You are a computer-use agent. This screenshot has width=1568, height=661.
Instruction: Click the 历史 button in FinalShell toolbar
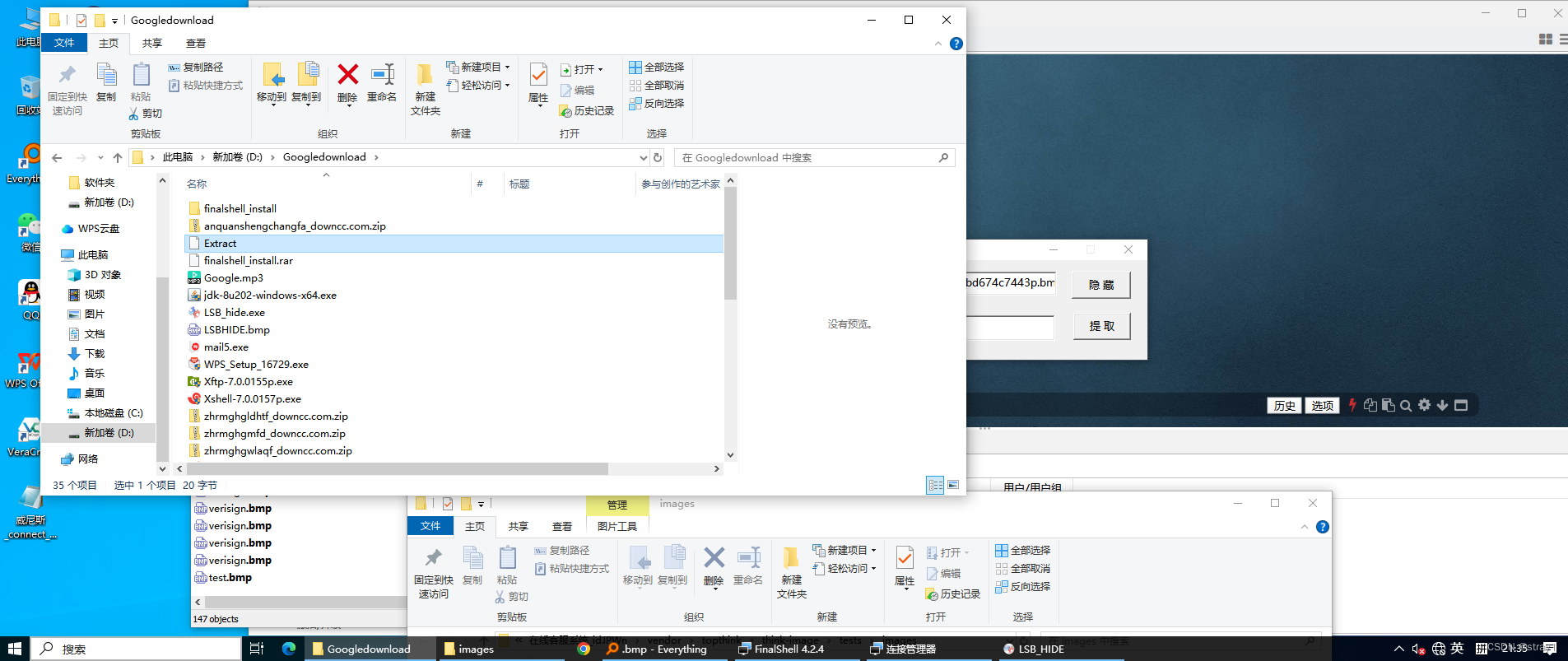pyautogui.click(x=1284, y=405)
